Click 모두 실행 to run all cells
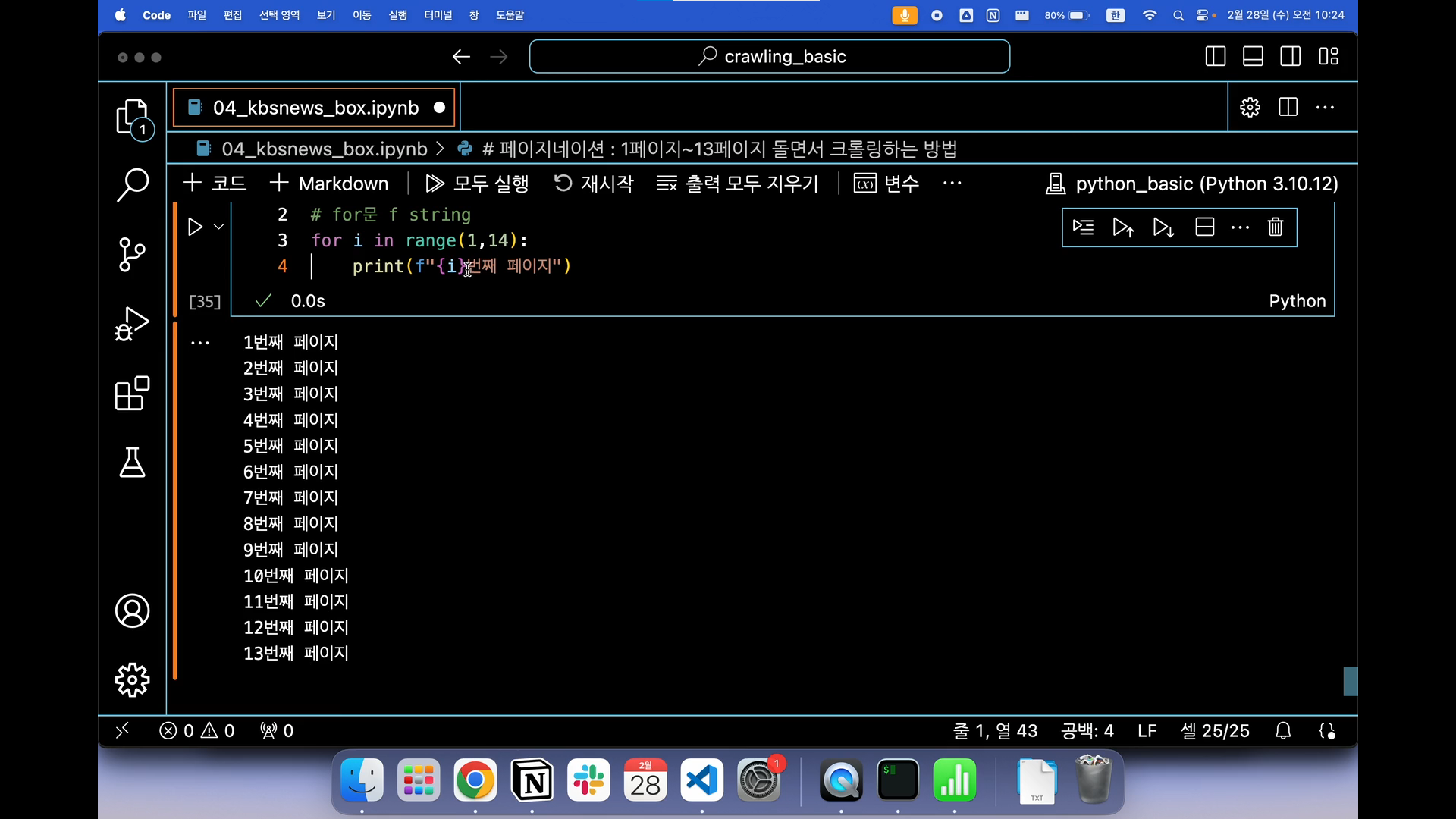1456x819 pixels. [477, 184]
